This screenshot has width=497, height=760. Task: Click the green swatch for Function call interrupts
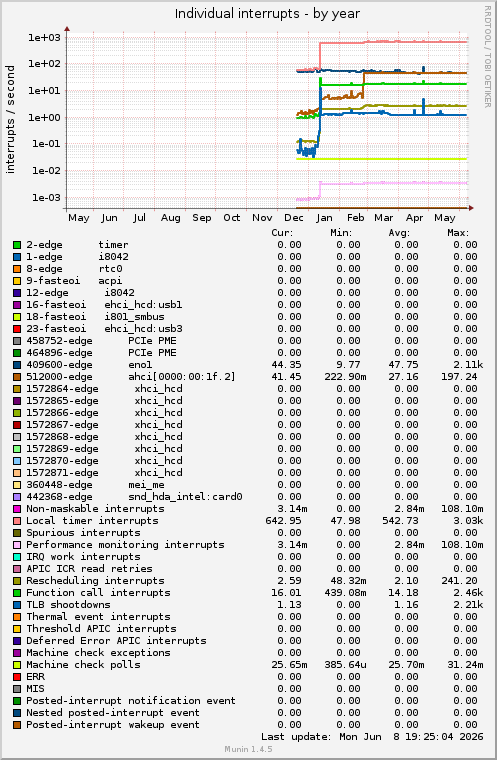[17, 593]
